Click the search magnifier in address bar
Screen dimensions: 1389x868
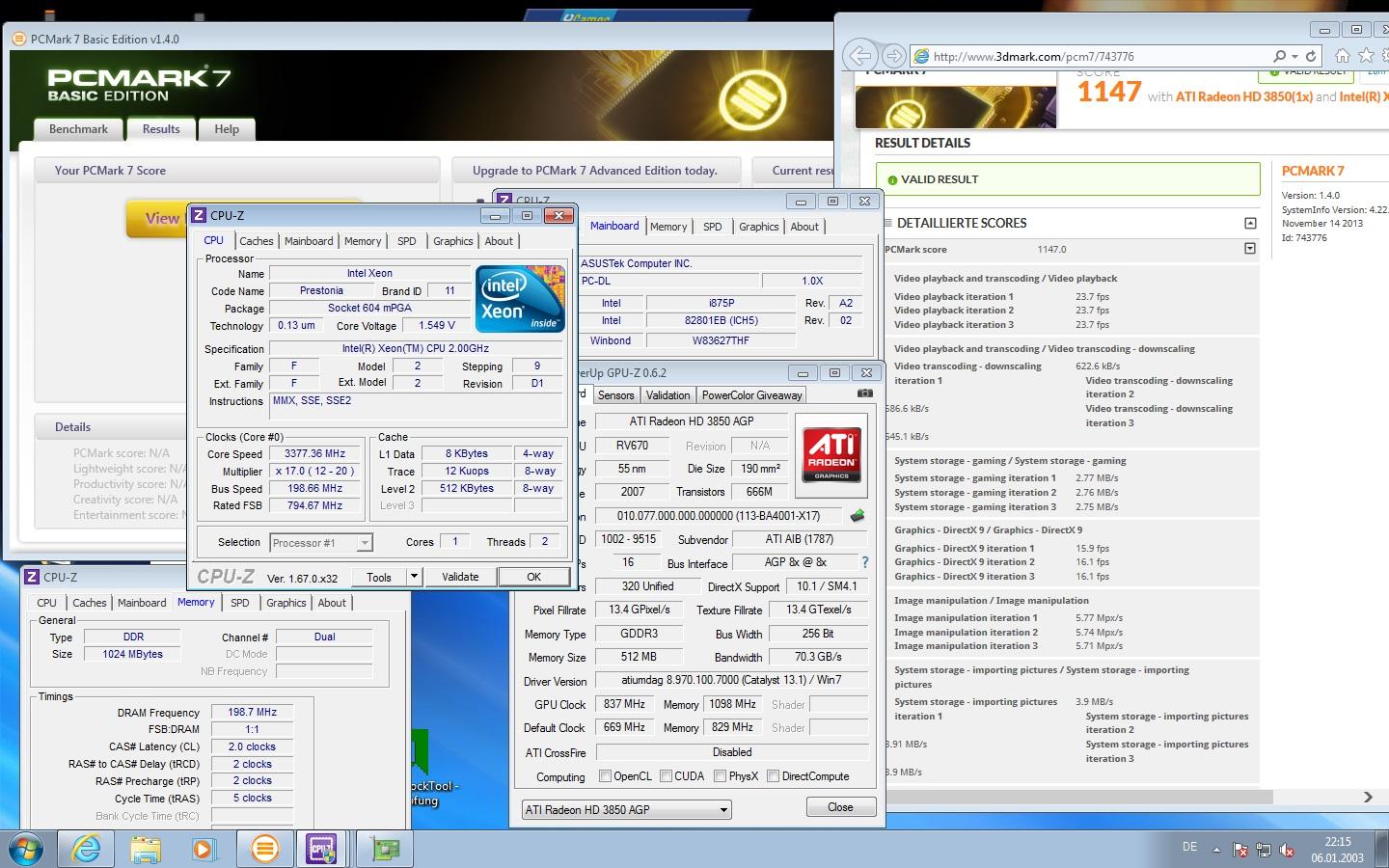pyautogui.click(x=1279, y=56)
